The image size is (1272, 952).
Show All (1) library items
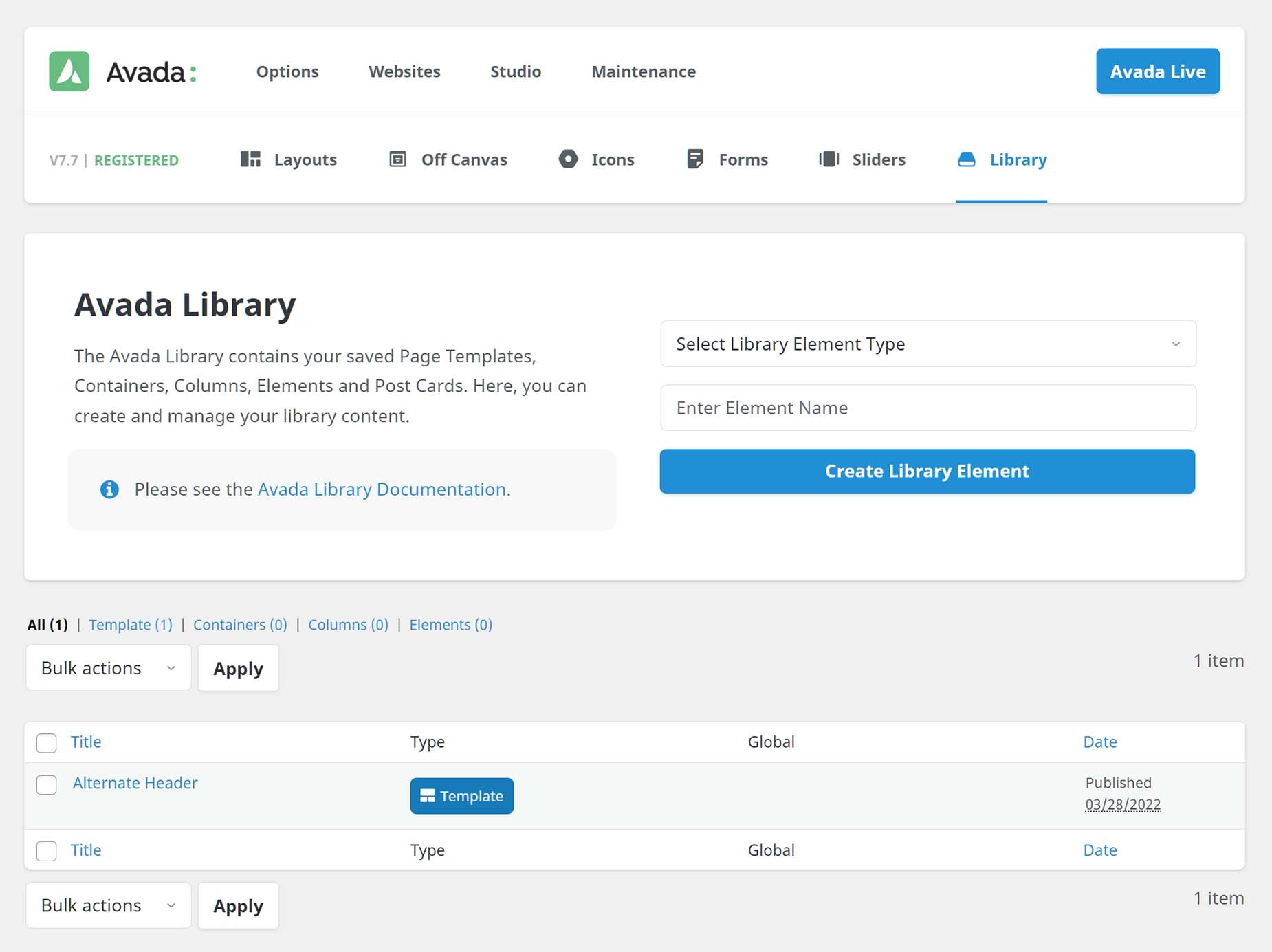(47, 625)
